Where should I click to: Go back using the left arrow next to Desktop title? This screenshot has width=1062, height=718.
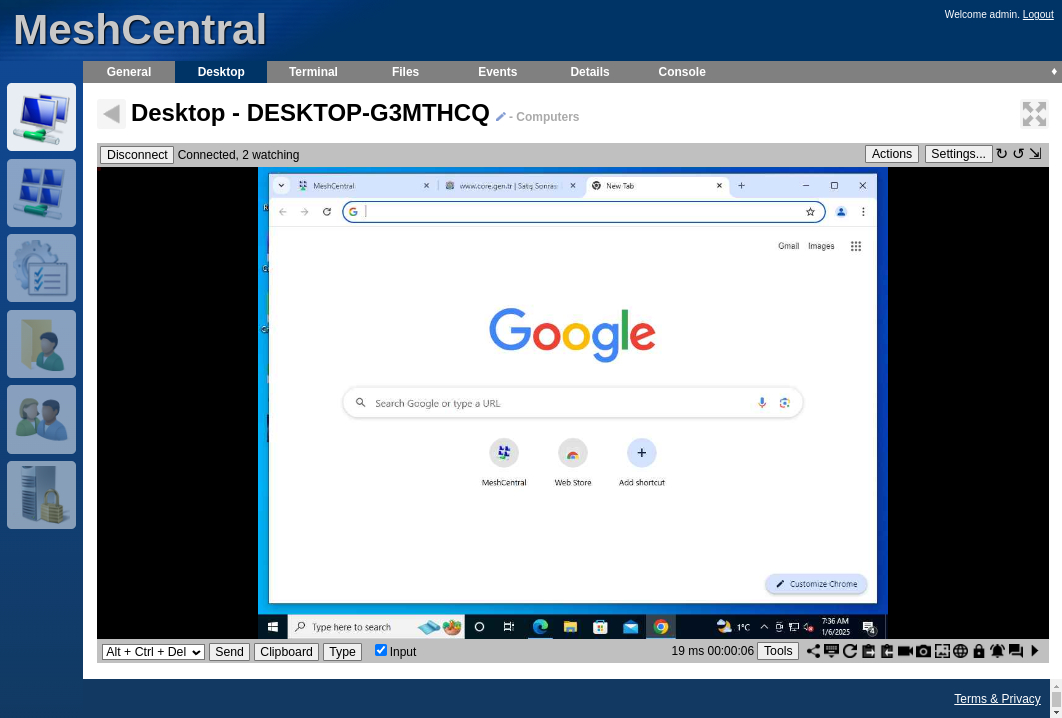pos(111,114)
